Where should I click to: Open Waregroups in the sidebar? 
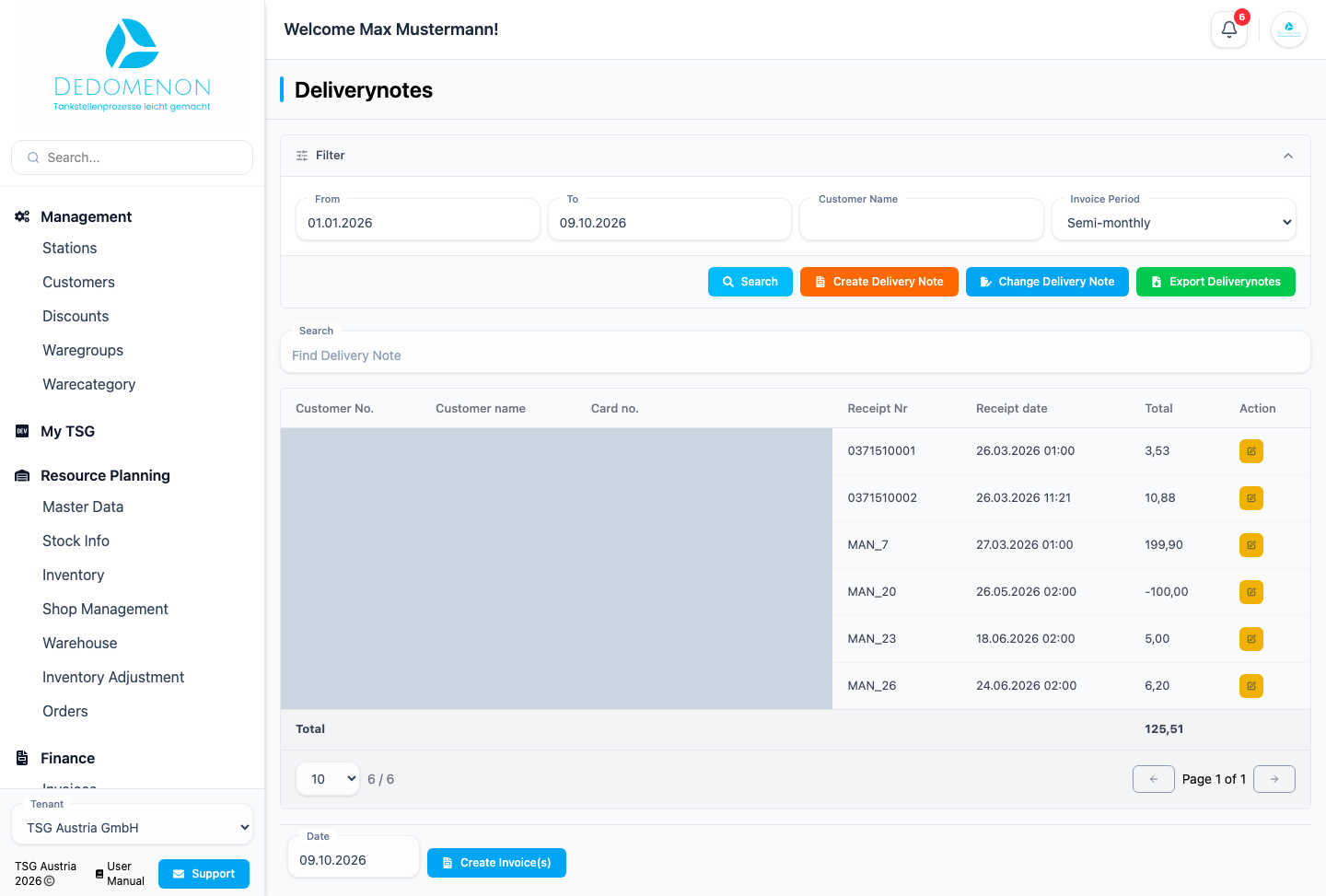(x=83, y=350)
